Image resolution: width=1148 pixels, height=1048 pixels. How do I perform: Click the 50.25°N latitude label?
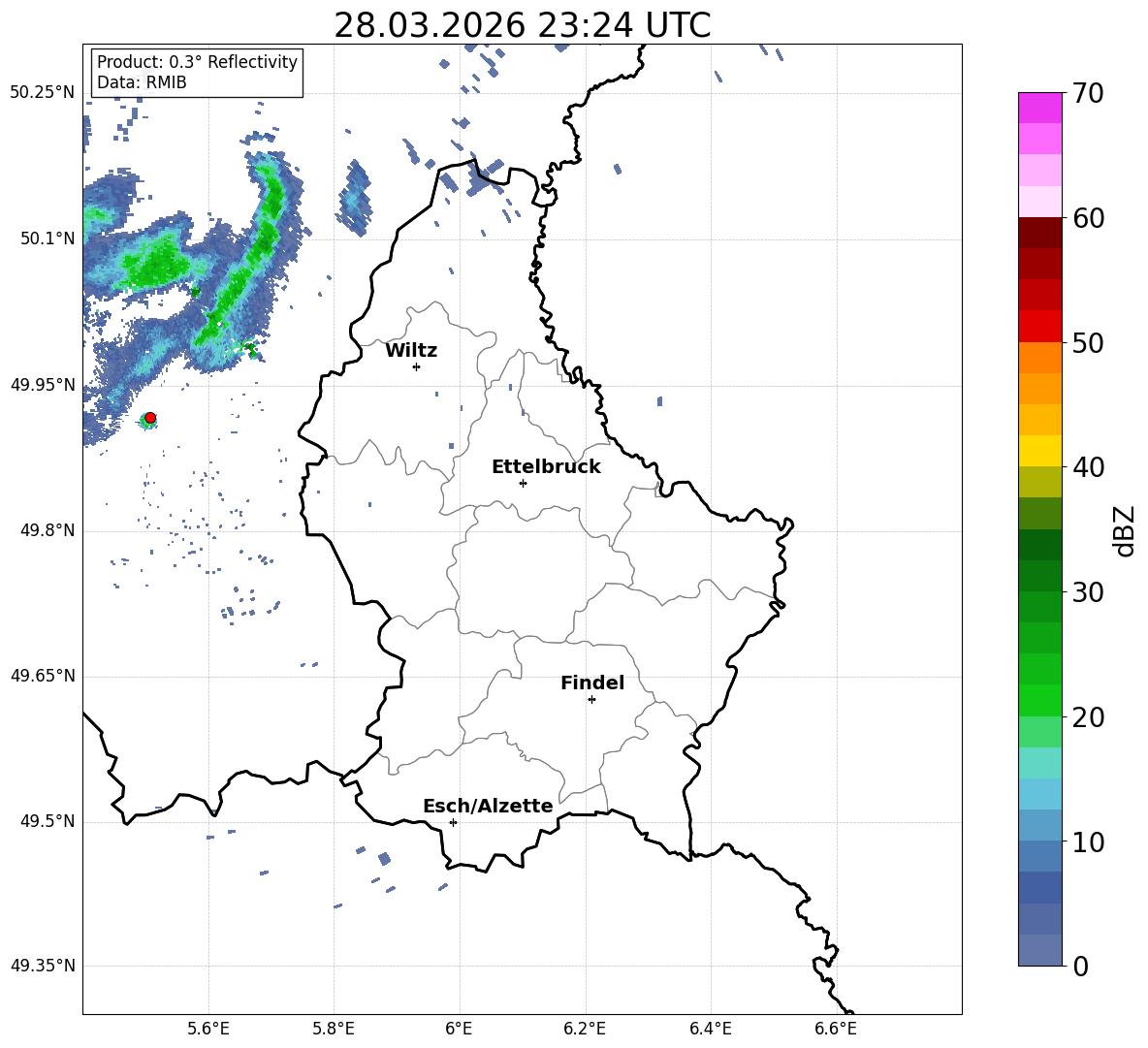click(43, 93)
